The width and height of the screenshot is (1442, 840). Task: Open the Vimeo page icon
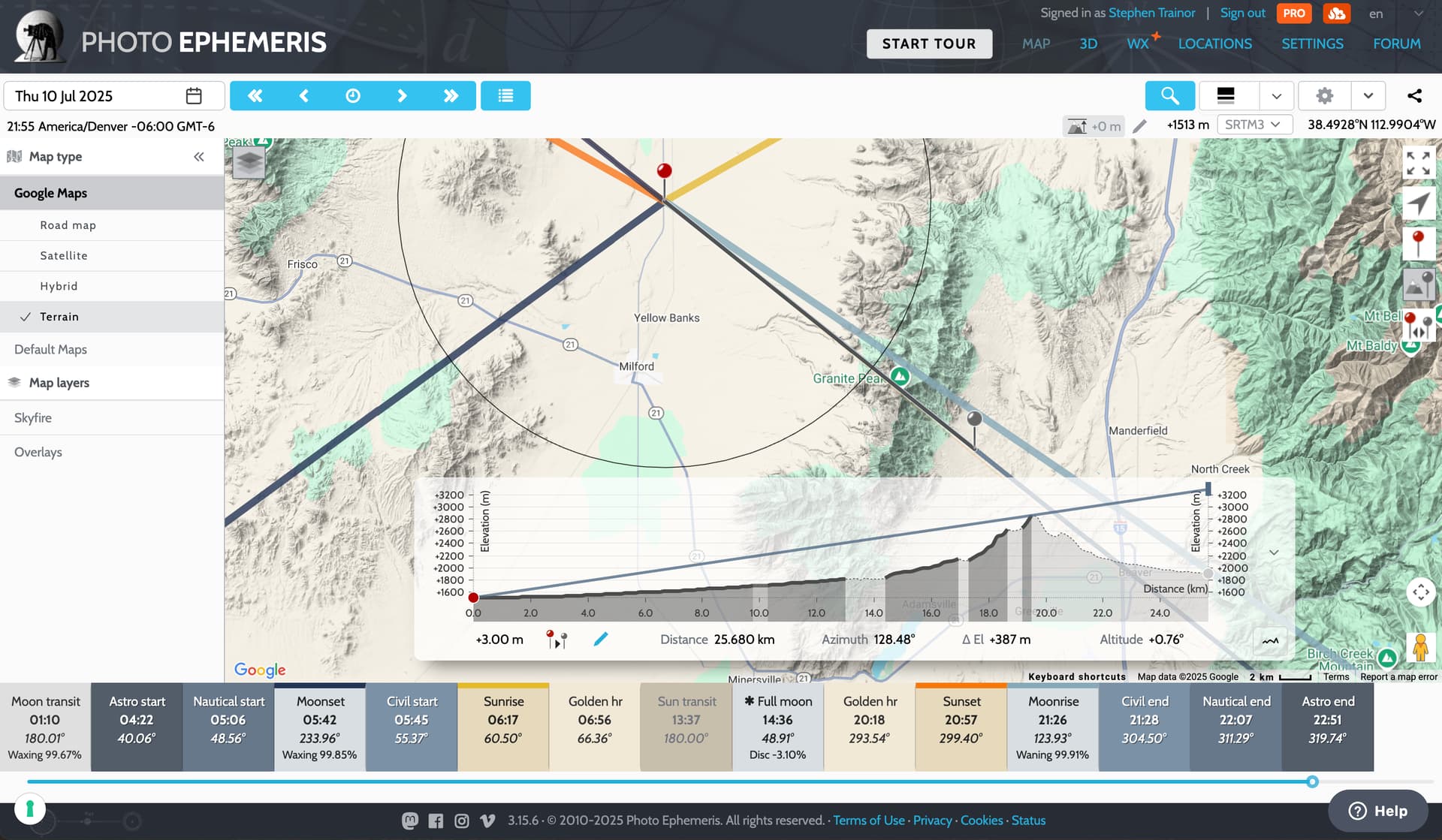click(487, 820)
